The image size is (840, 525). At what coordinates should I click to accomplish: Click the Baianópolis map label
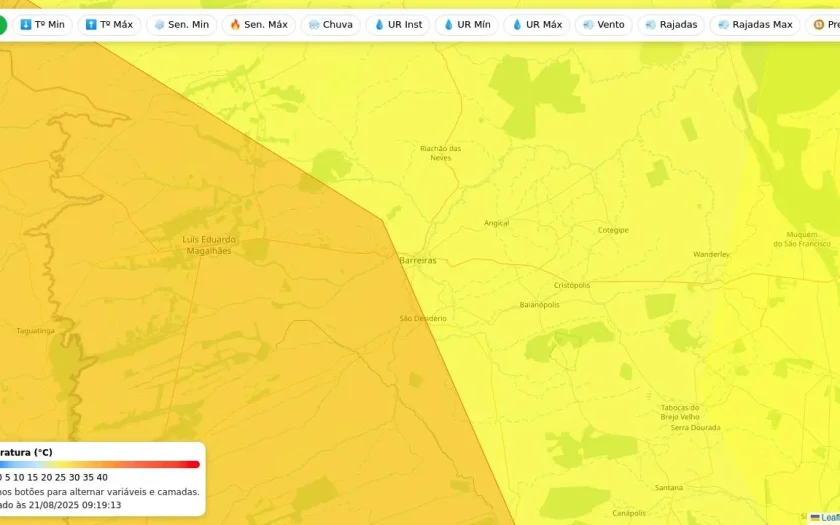tap(539, 304)
